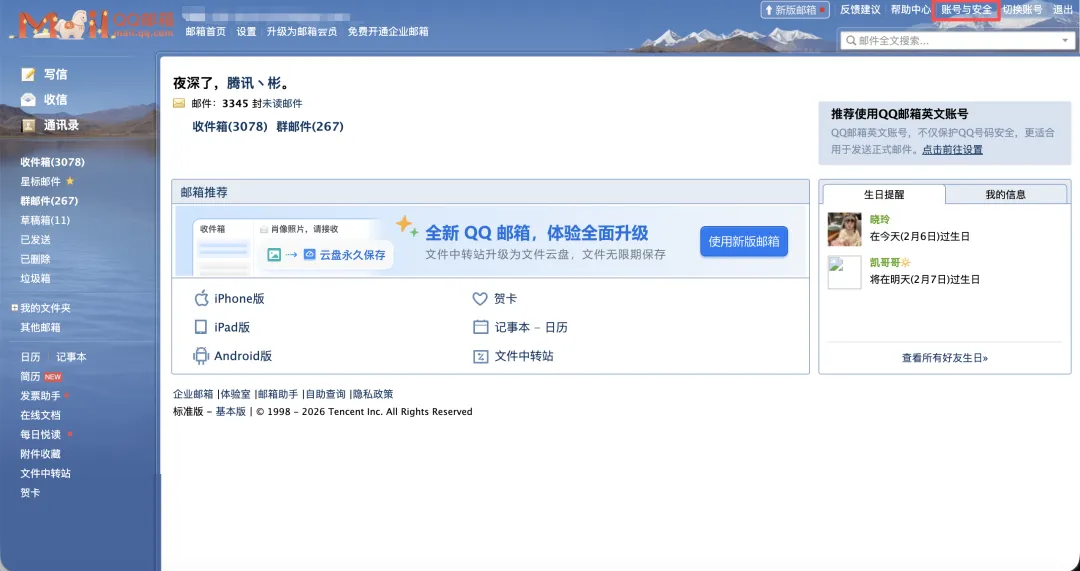Image resolution: width=1080 pixels, height=571 pixels.
Task: Click the 收信 envelope icon
Action: point(28,100)
